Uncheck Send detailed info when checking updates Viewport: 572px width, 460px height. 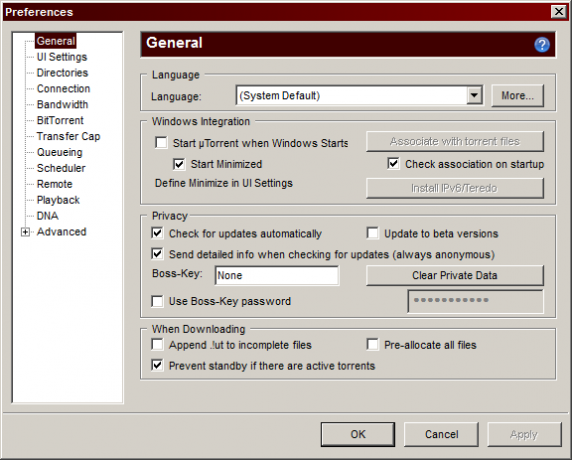point(157,254)
